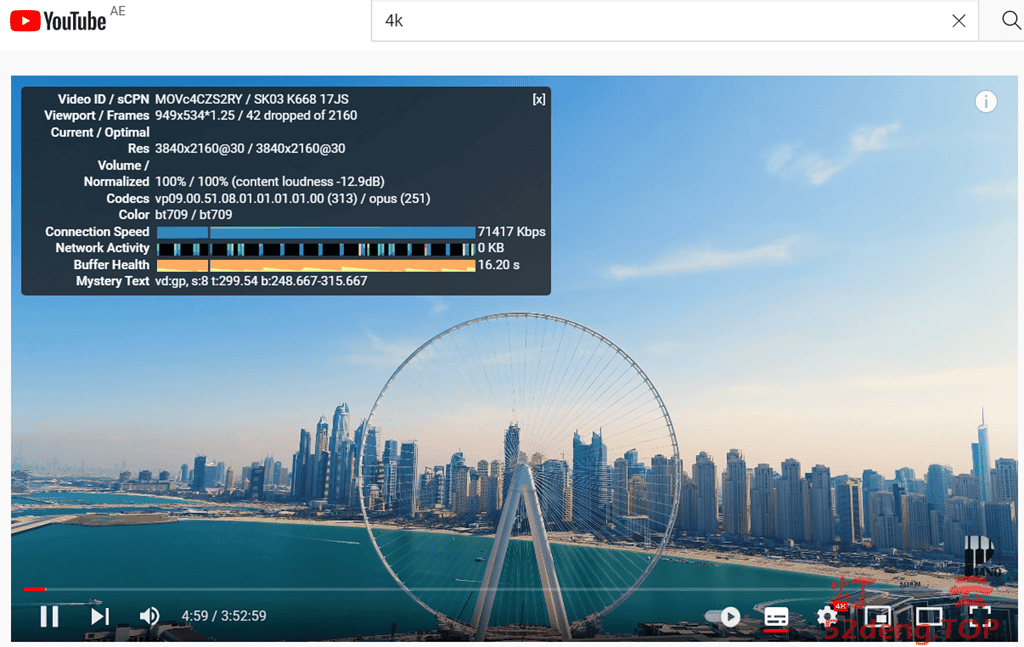Image resolution: width=1024 pixels, height=647 pixels.
Task: Click the channel watermark on the video
Action: coord(977,558)
